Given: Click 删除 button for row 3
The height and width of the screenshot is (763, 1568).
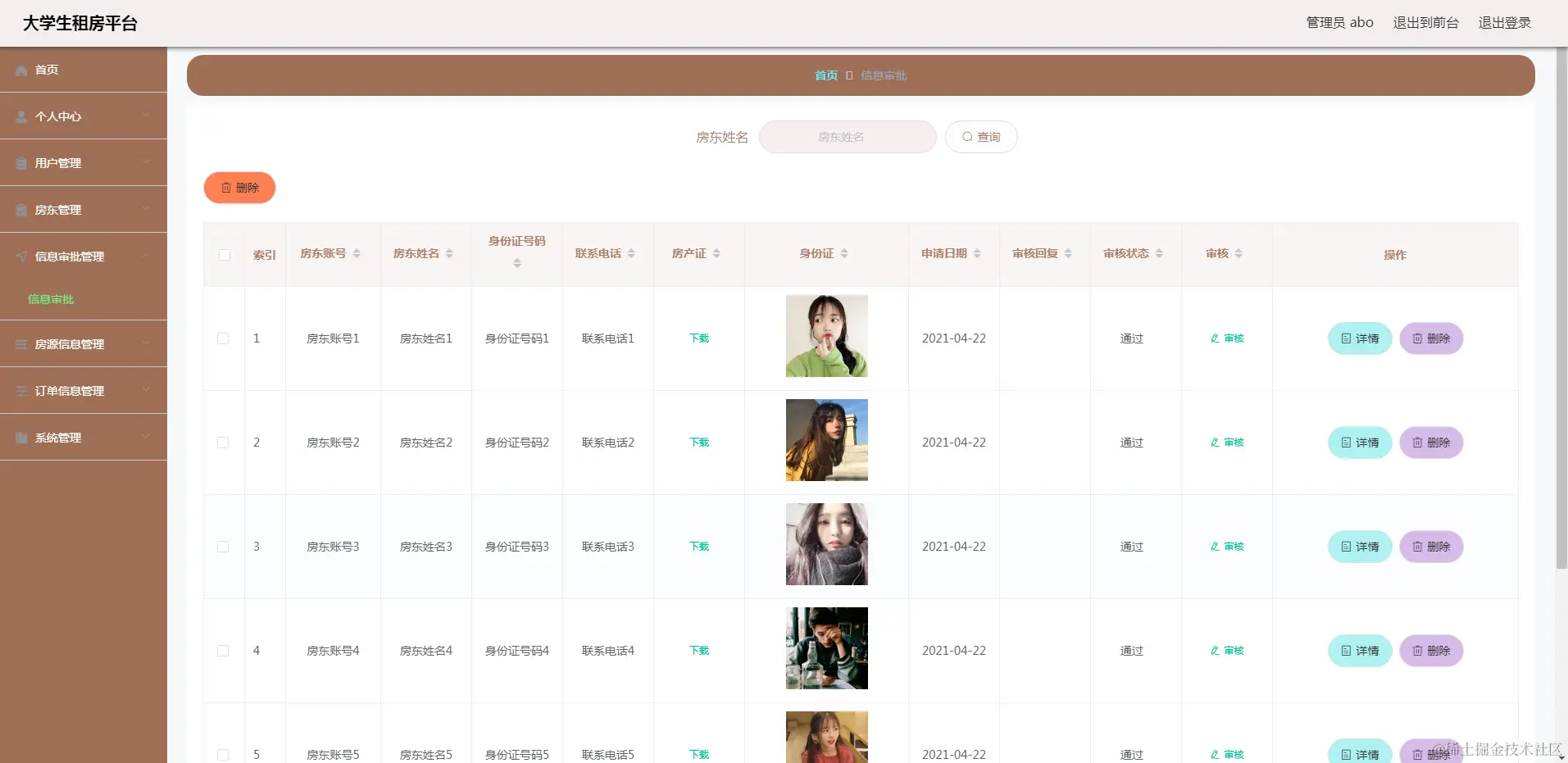Looking at the screenshot, I should (x=1431, y=547).
